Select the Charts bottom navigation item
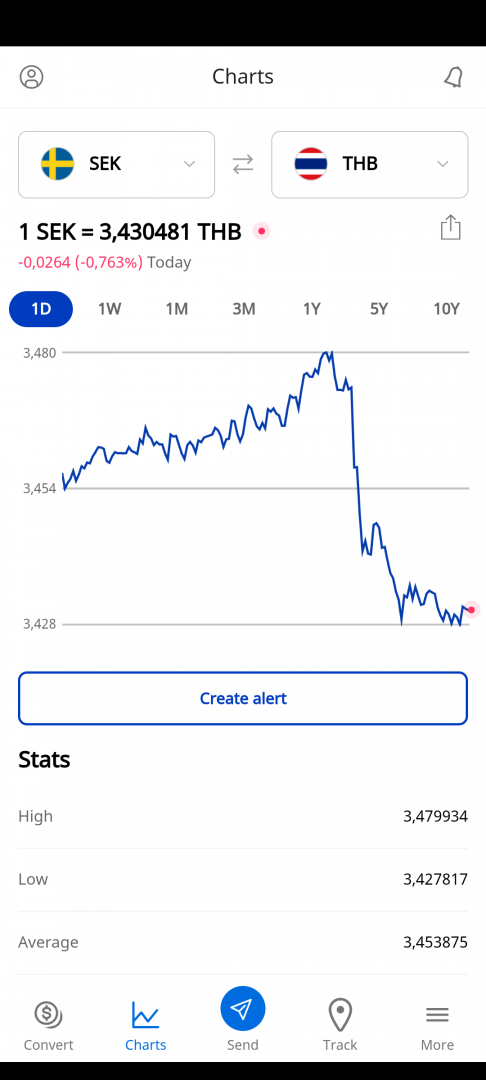Screen dimensions: 486x1080 pos(145,1026)
